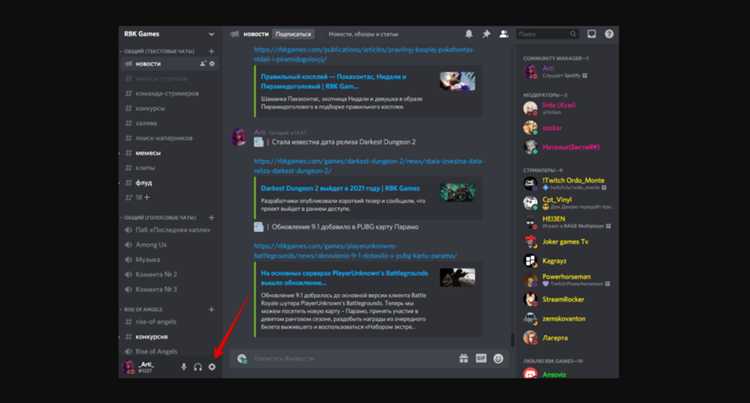Viewport: 750px width, 403px height.
Task: Toggle member list icon in header
Action: coord(503,34)
